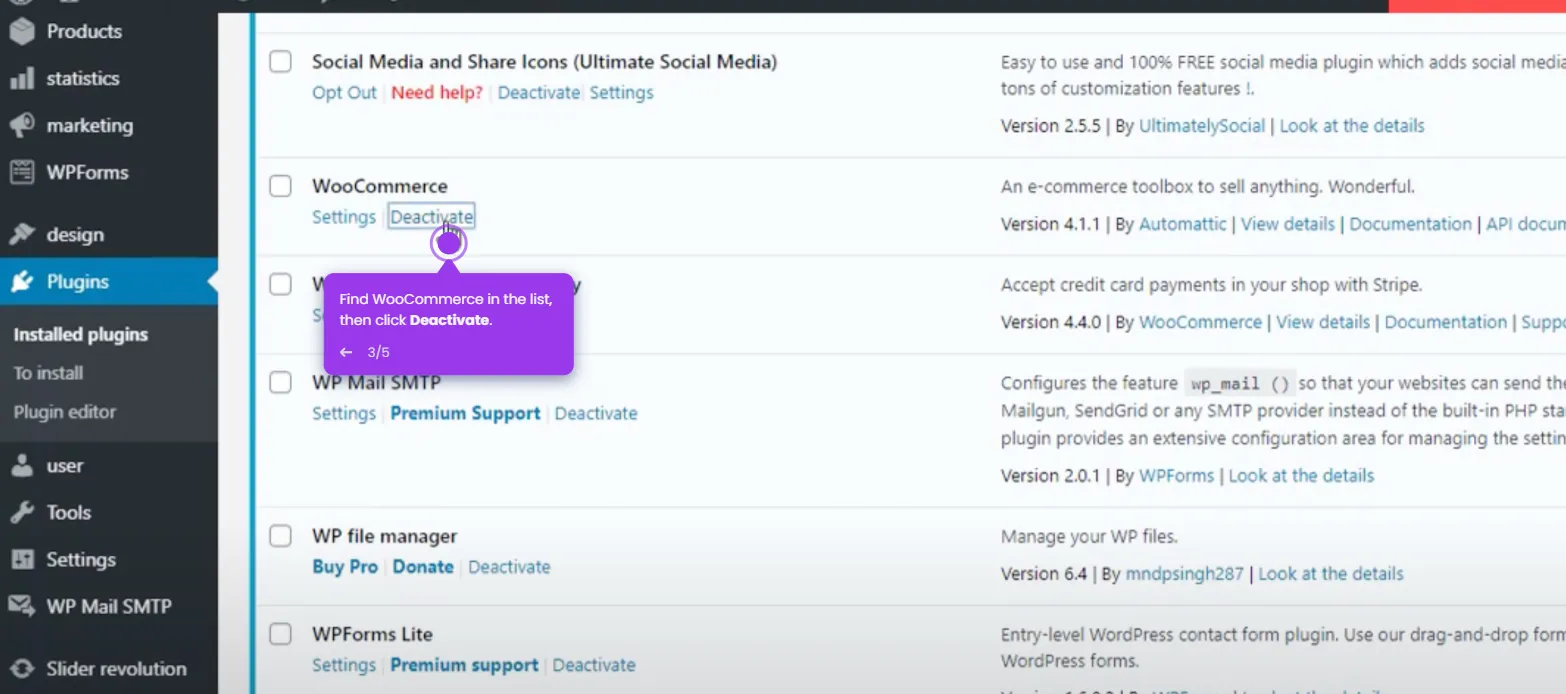Open WPForms Lite Settings link

pos(344,665)
